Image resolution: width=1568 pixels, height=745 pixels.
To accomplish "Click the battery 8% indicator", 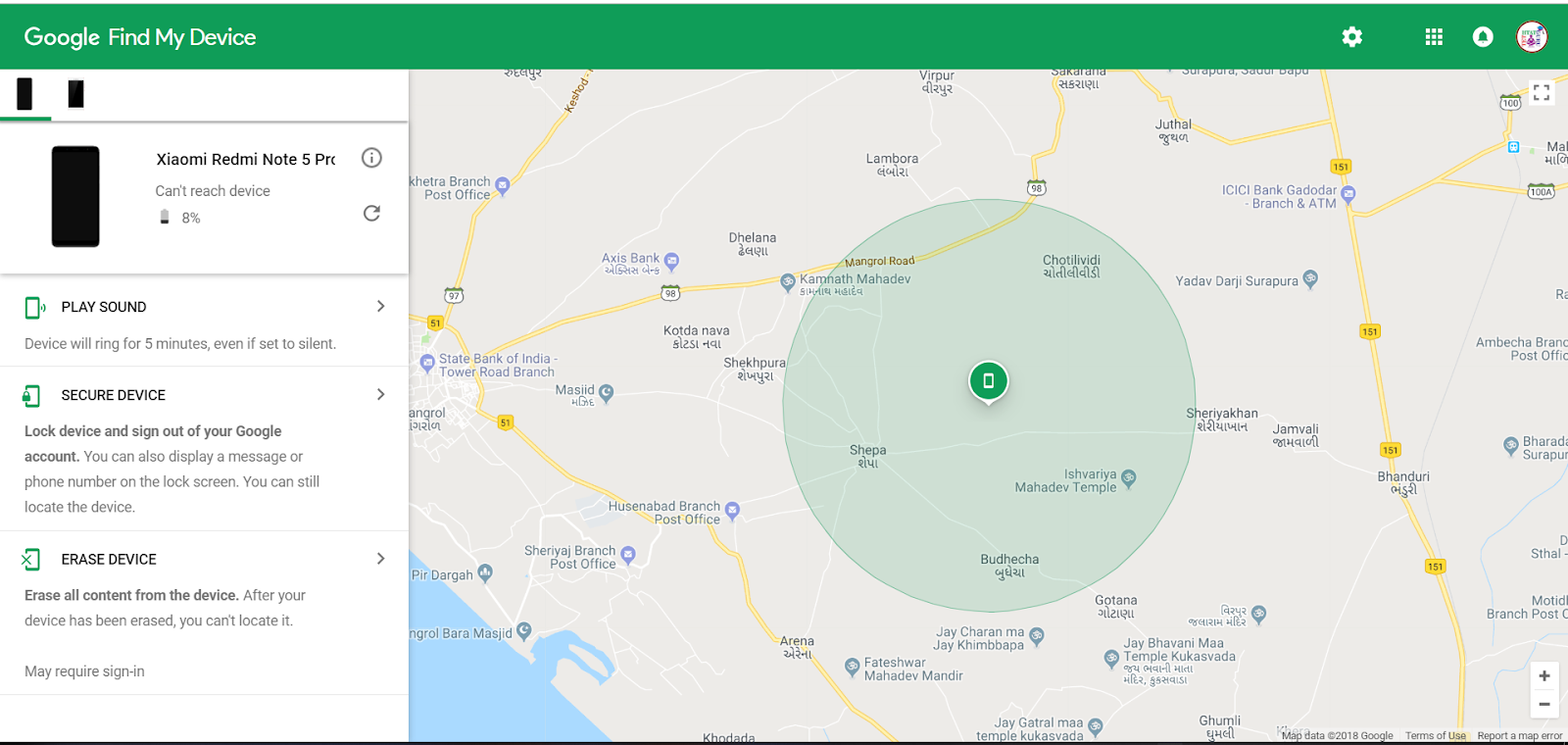I will click(179, 218).
